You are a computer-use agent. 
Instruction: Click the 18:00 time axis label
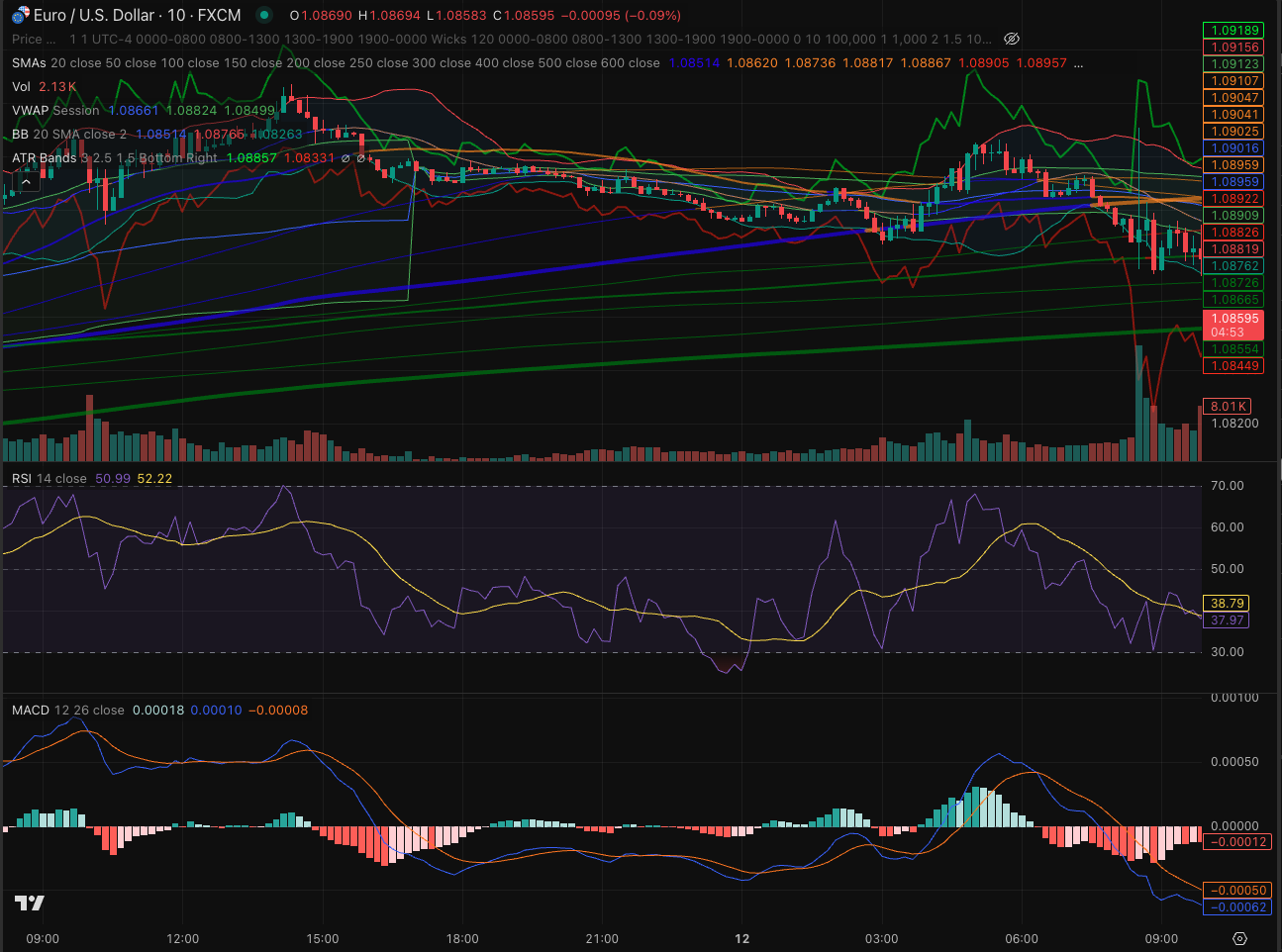pyautogui.click(x=462, y=938)
